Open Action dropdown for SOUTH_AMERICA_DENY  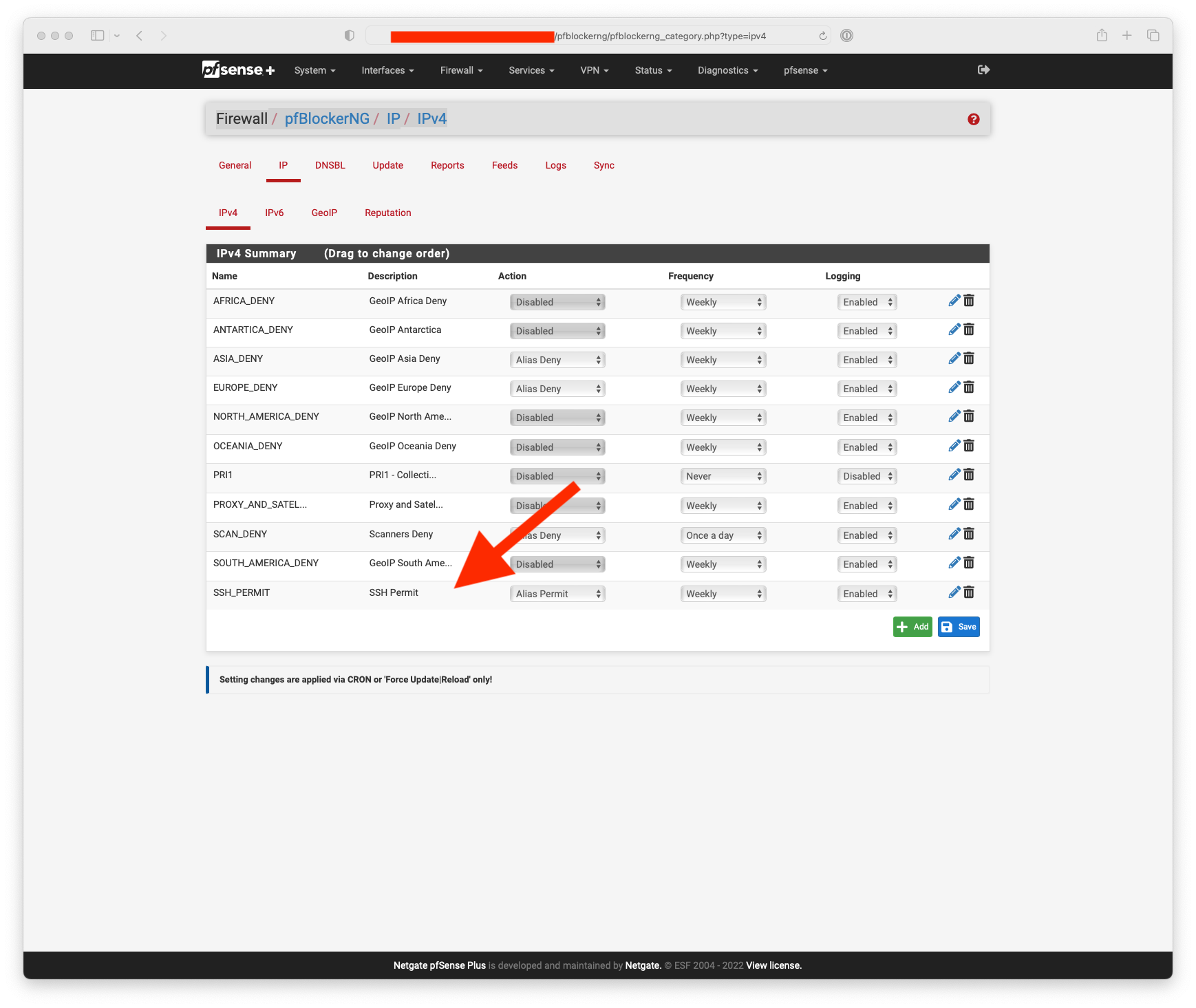[557, 564]
